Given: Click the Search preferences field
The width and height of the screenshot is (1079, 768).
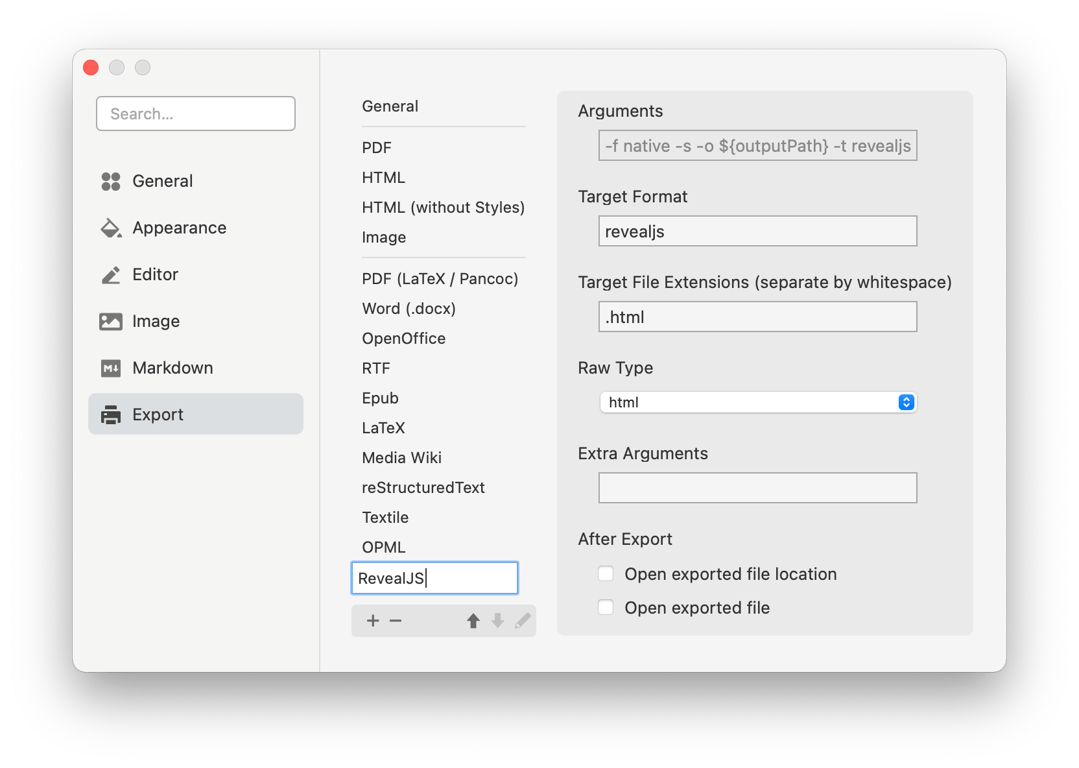Looking at the screenshot, I should click(x=196, y=114).
